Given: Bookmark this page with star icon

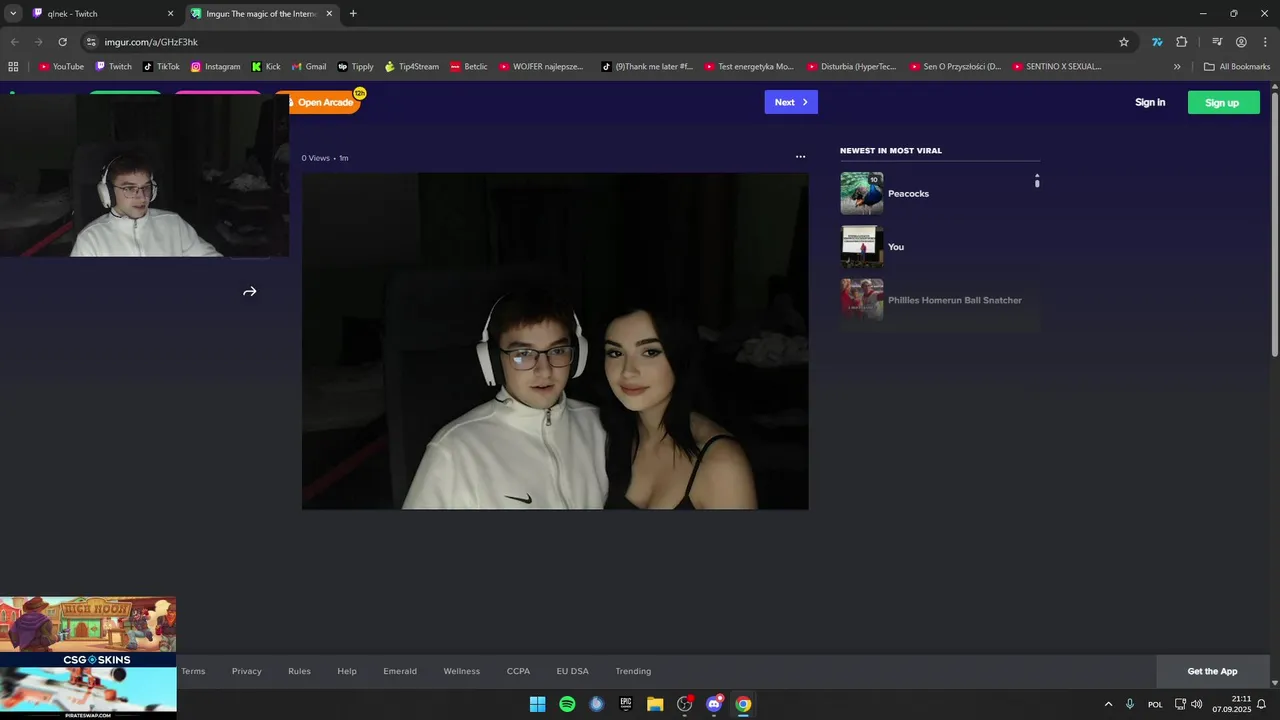Looking at the screenshot, I should coord(1124,42).
